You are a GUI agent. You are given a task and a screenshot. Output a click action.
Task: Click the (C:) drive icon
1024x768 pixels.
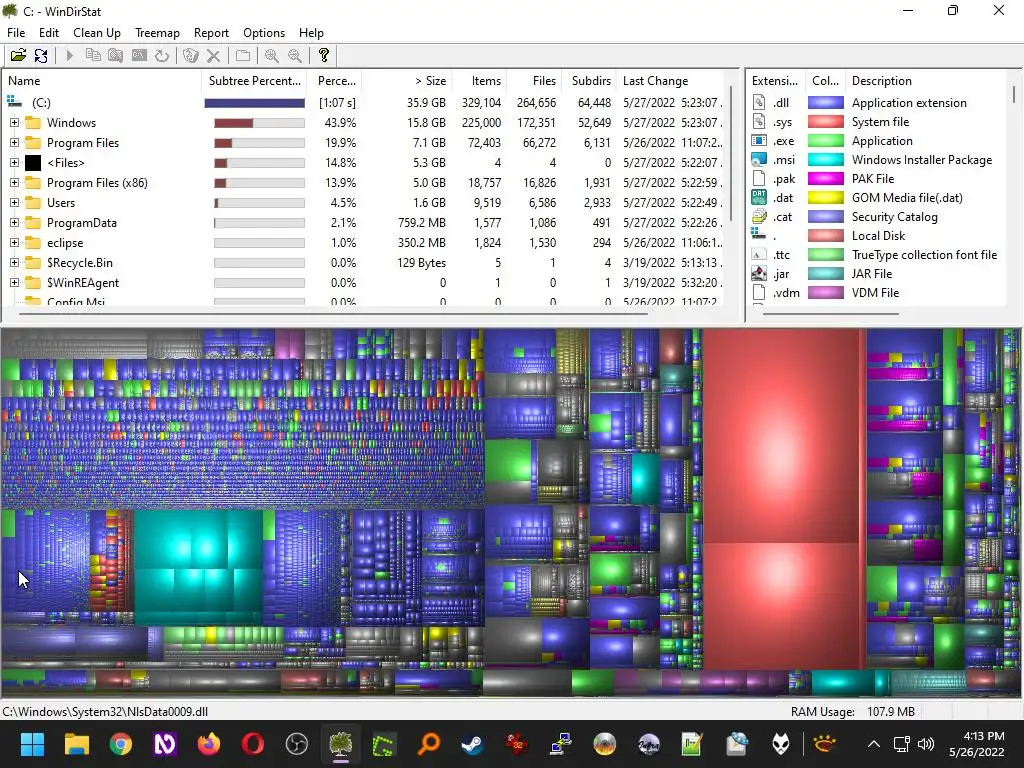[x=14, y=102]
